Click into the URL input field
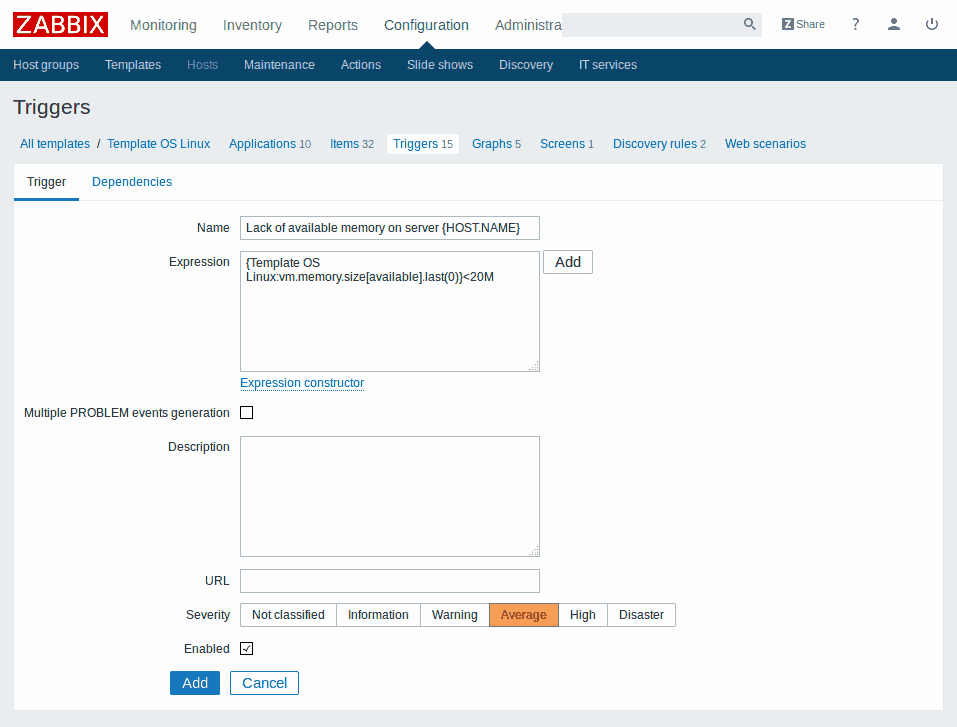Screen dimensions: 957x727 pyautogui.click(x=390, y=581)
